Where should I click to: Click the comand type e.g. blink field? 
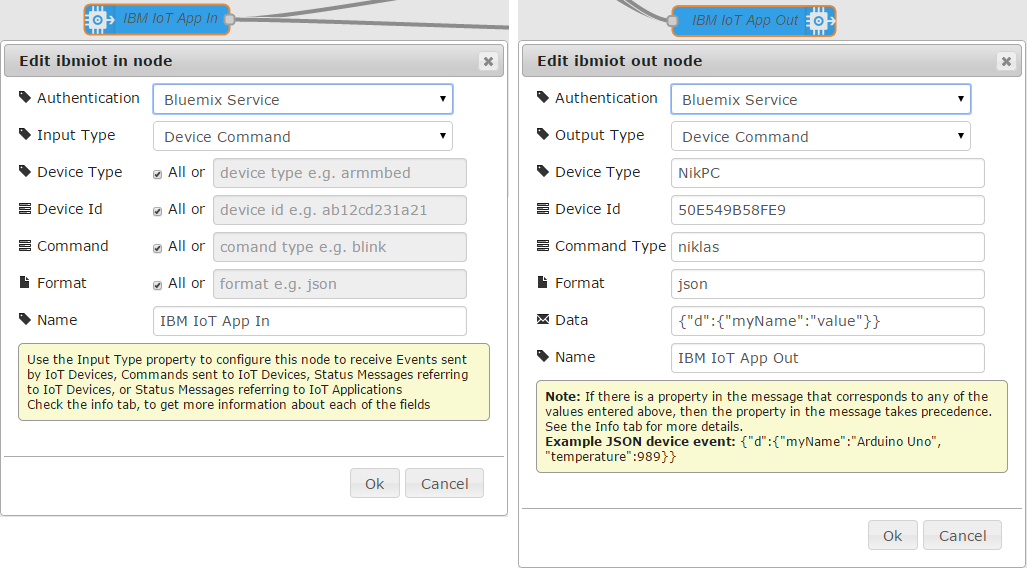[x=340, y=247]
